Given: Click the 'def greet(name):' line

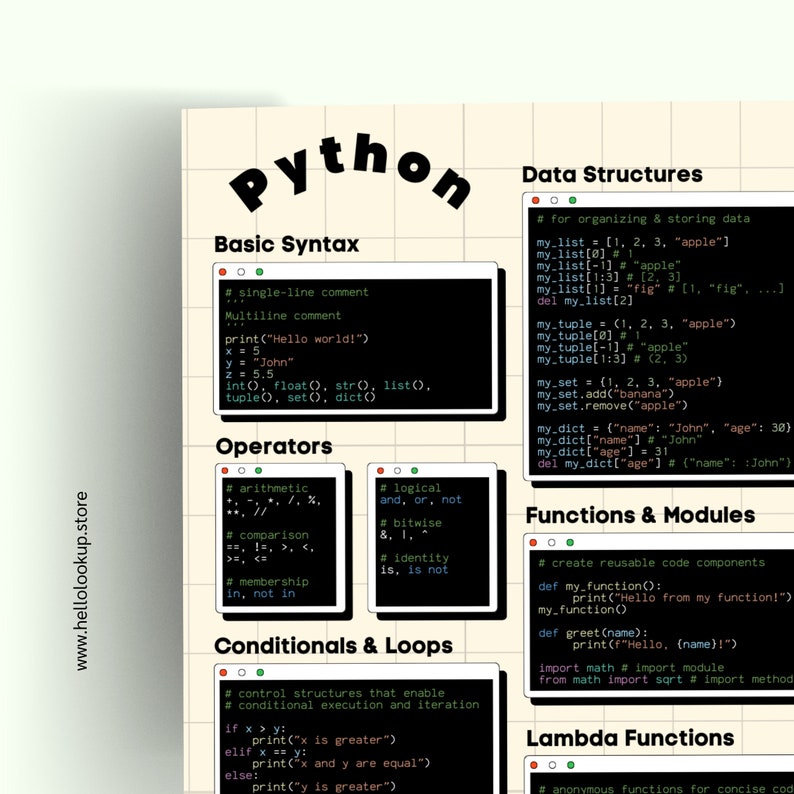Looking at the screenshot, I should (x=593, y=633).
